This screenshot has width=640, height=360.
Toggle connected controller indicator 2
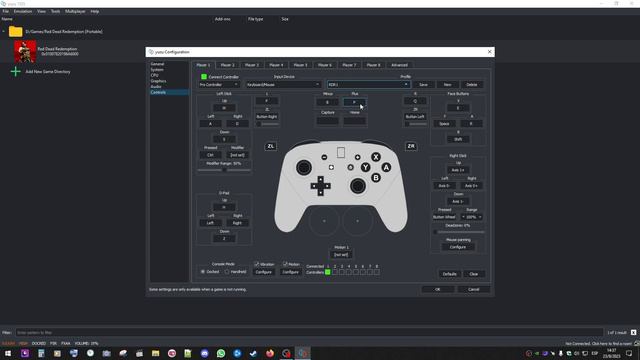click(335, 272)
